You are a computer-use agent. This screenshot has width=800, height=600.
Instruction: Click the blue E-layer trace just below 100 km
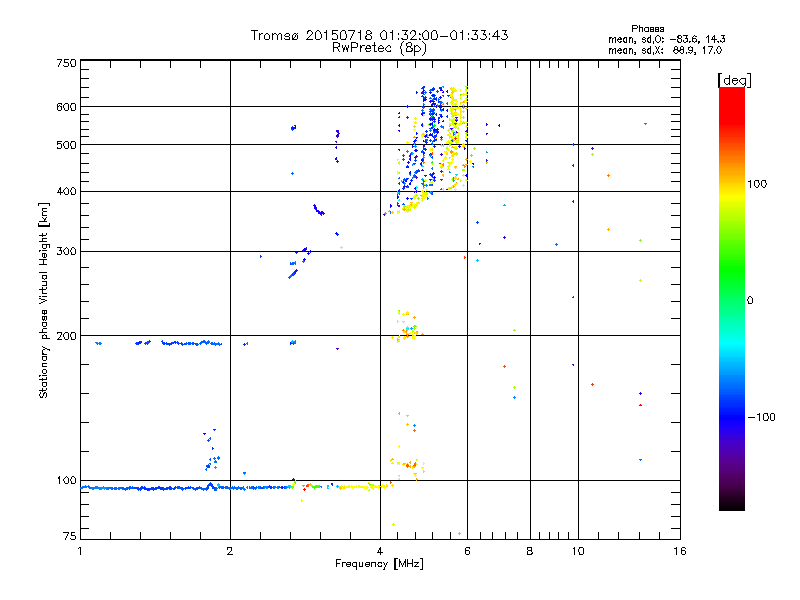tap(186, 488)
